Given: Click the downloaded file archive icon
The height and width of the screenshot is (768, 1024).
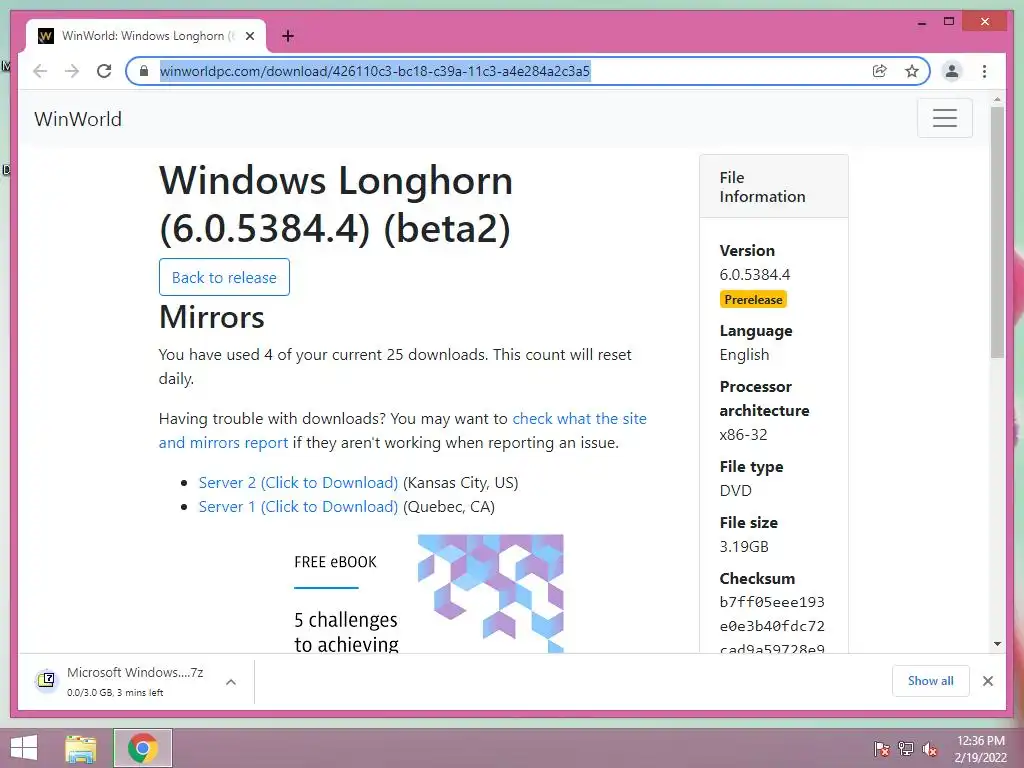Looking at the screenshot, I should (x=46, y=680).
